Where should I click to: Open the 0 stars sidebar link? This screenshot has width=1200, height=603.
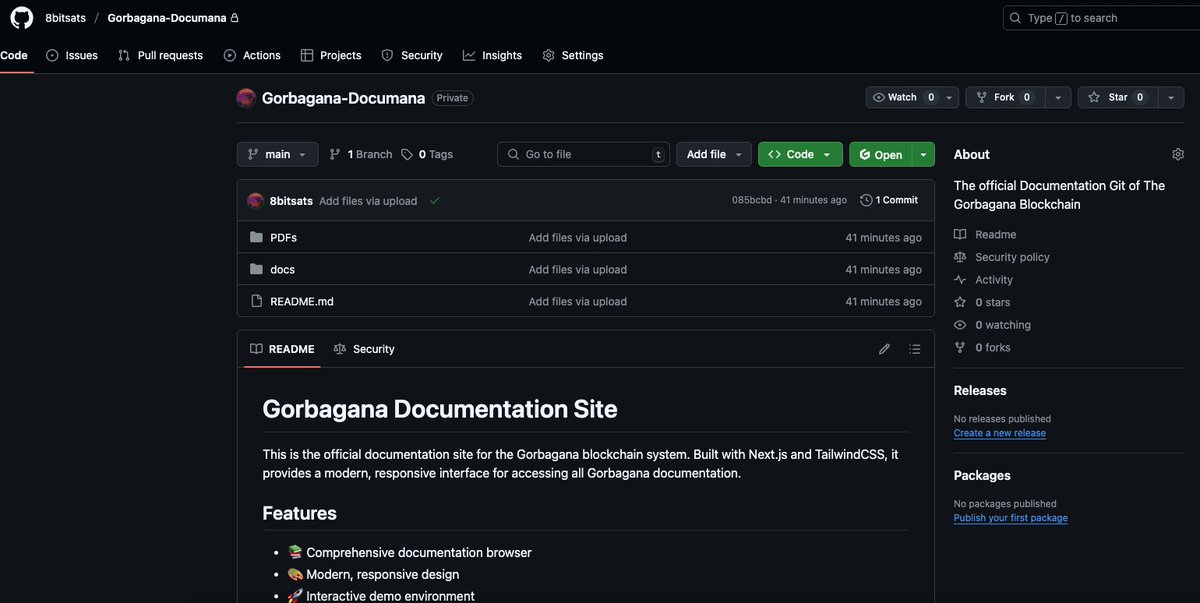pos(983,302)
